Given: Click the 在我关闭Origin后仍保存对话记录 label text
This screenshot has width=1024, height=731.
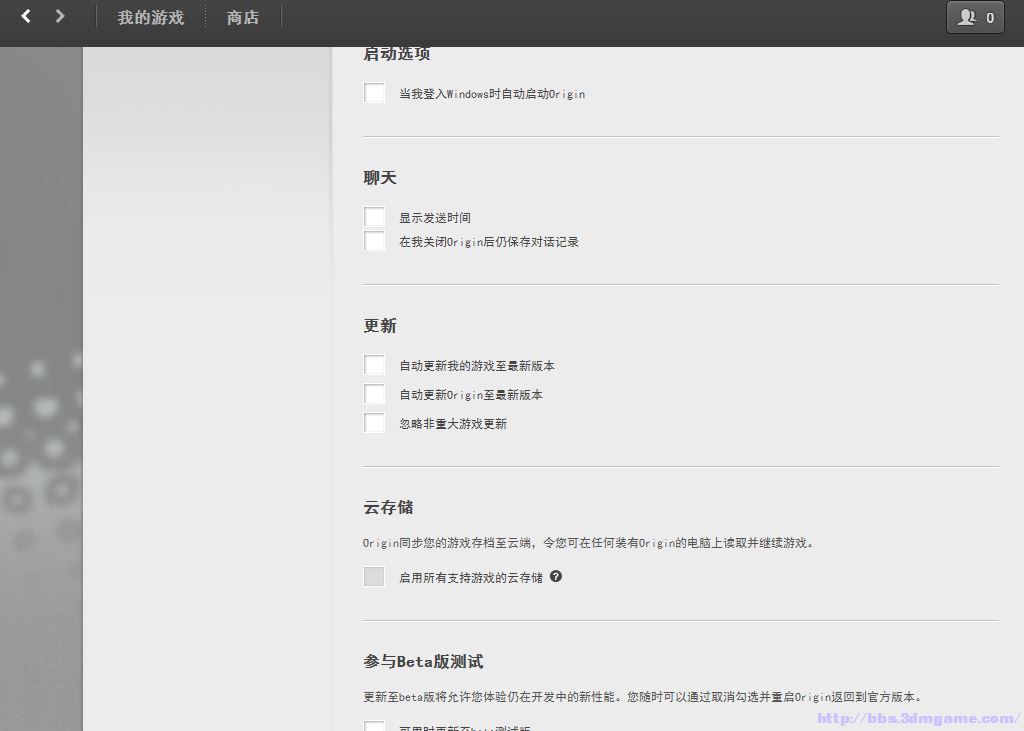Looking at the screenshot, I should tap(489, 242).
